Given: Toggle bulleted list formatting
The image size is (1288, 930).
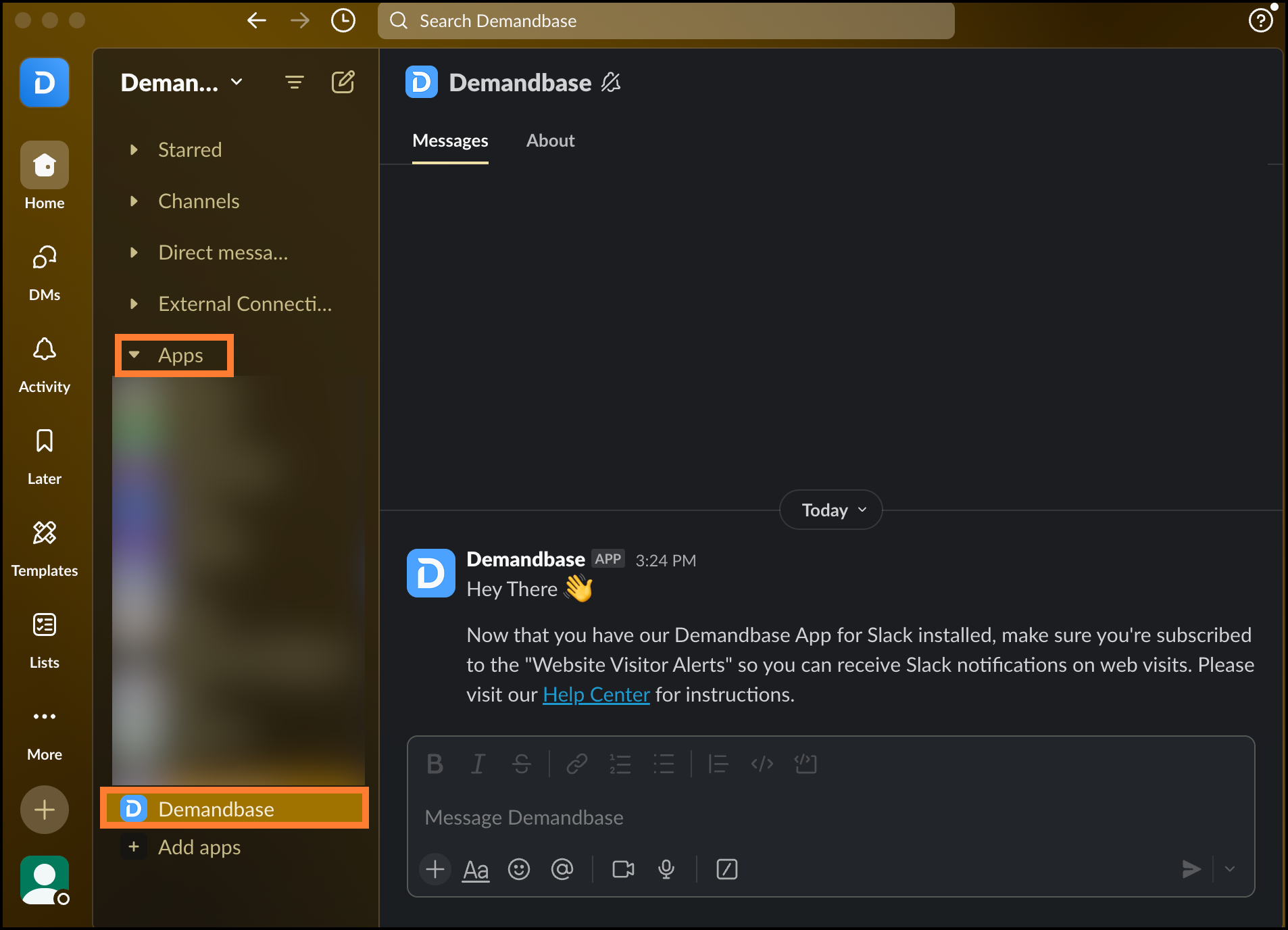Looking at the screenshot, I should click(x=664, y=764).
